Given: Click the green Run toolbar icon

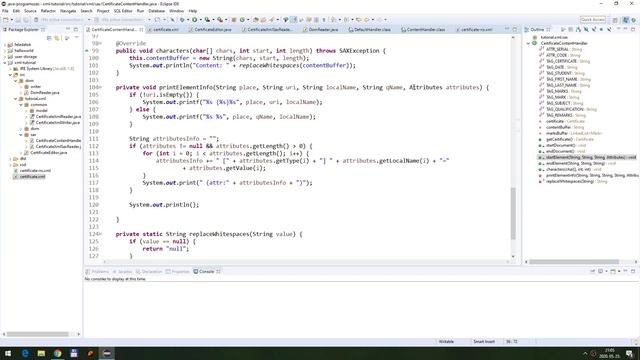Looking at the screenshot, I should [x=195, y=20].
